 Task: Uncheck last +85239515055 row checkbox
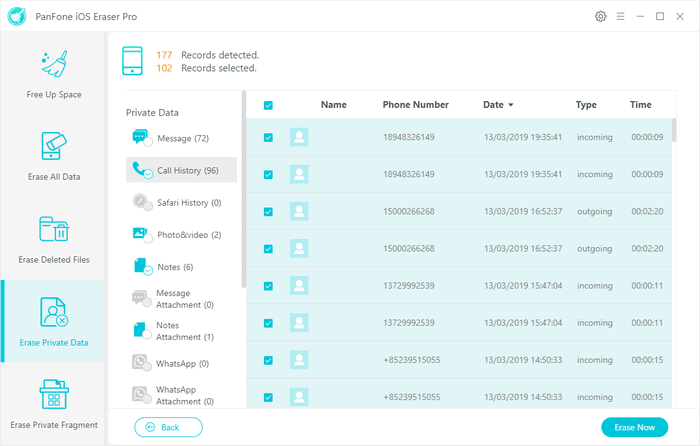(268, 397)
